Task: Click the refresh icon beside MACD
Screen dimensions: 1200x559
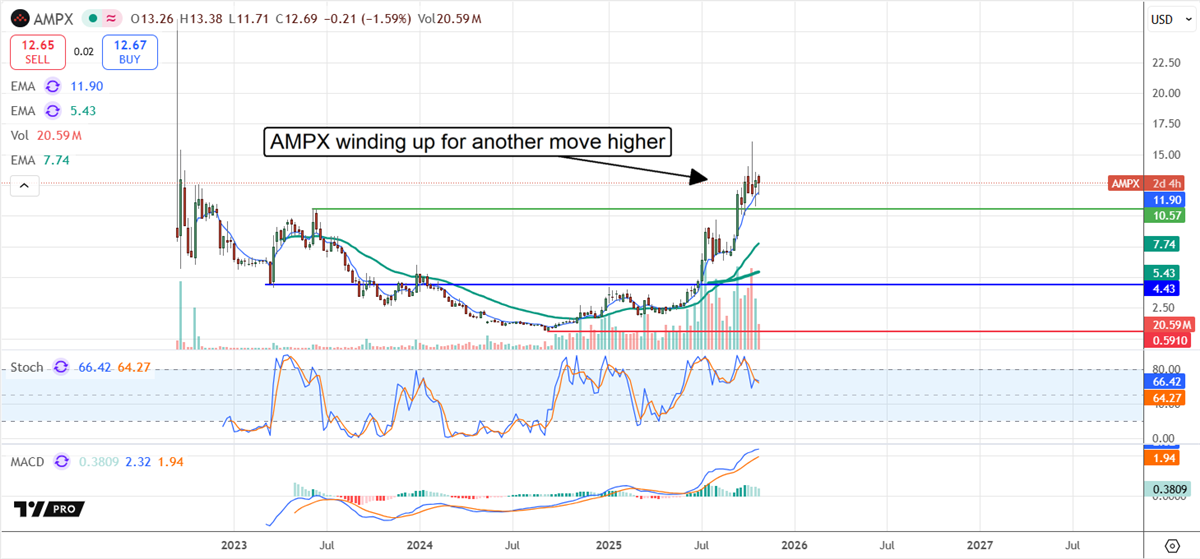Action: [63, 462]
